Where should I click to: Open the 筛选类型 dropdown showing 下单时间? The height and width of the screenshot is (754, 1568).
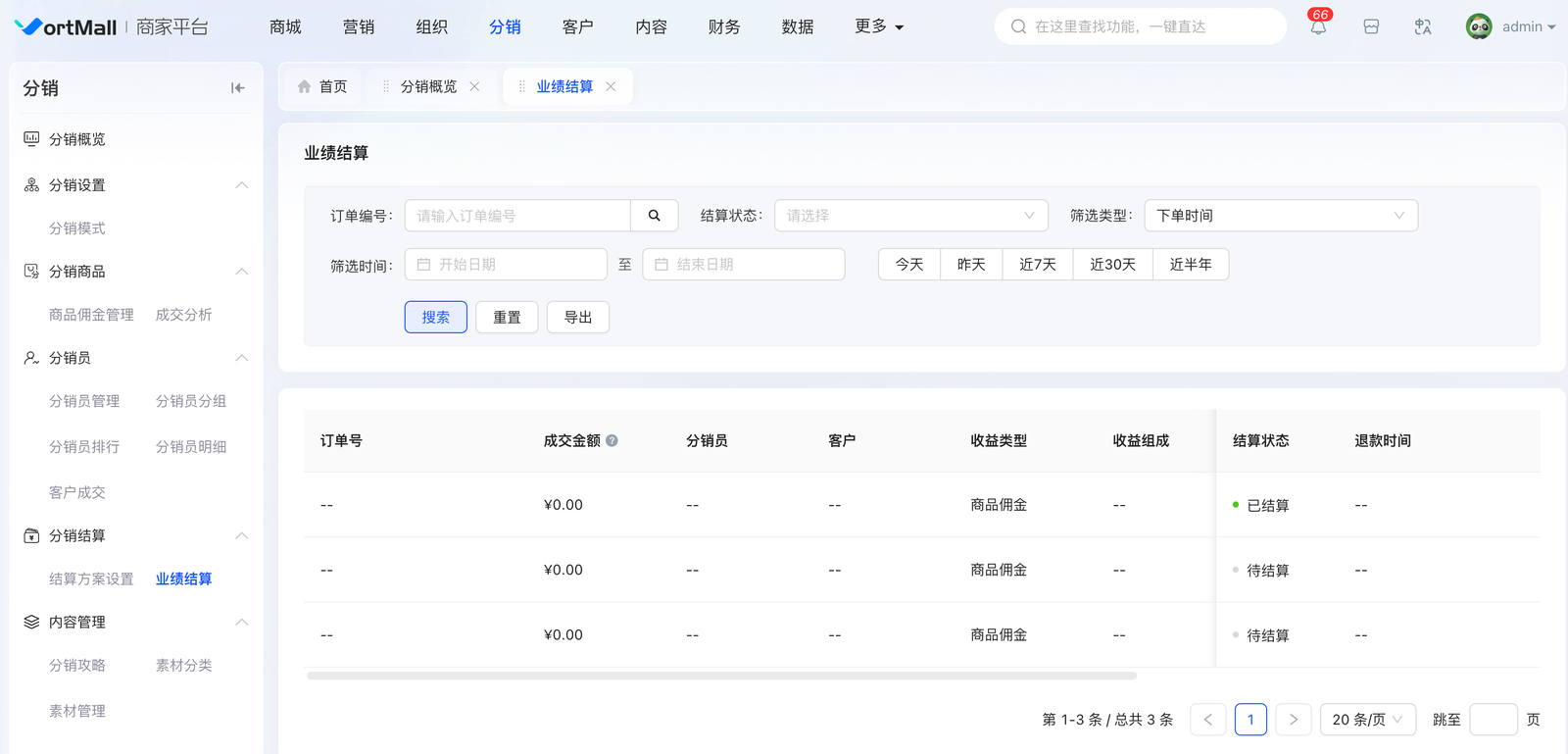tap(1280, 216)
